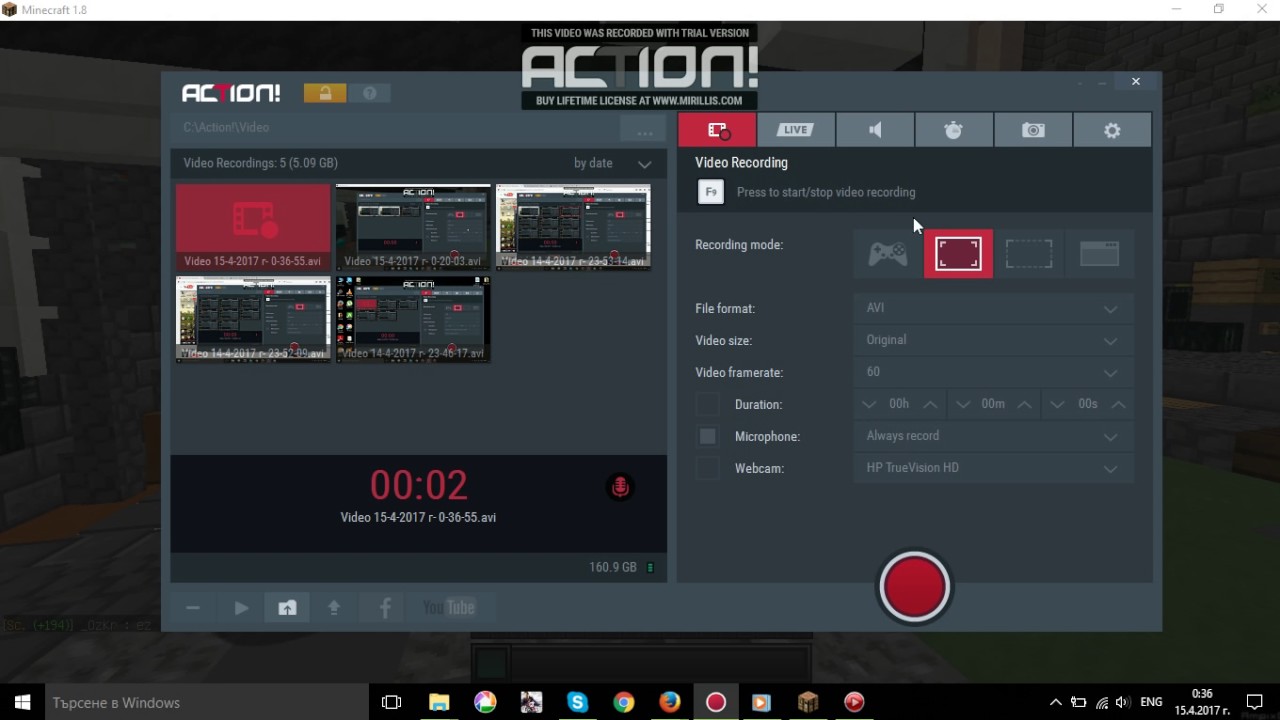This screenshot has width=1280, height=720.
Task: Show hidden system tray icons
Action: (1055, 702)
